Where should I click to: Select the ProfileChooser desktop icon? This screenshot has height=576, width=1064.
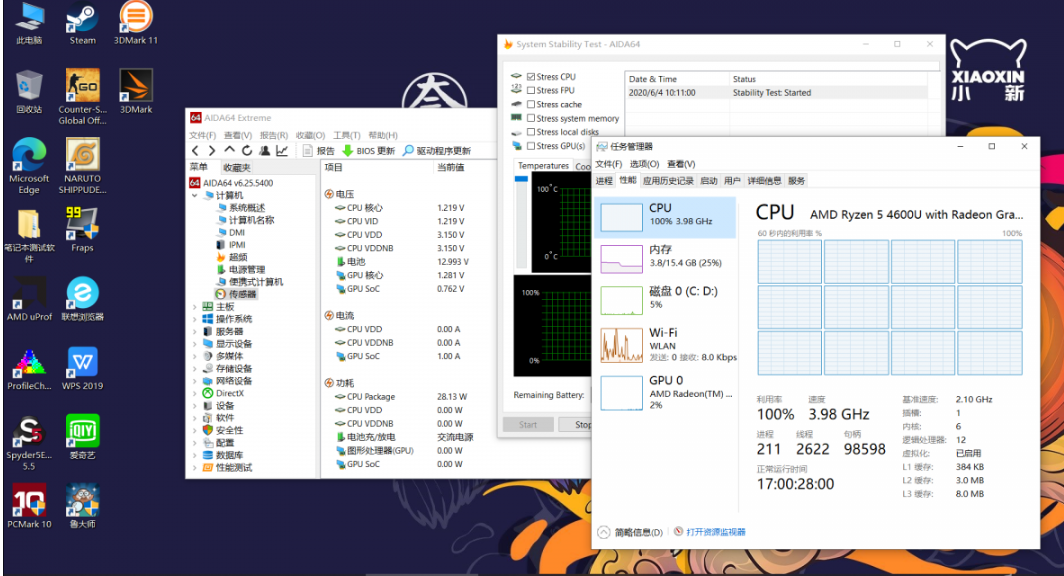[x=29, y=370]
